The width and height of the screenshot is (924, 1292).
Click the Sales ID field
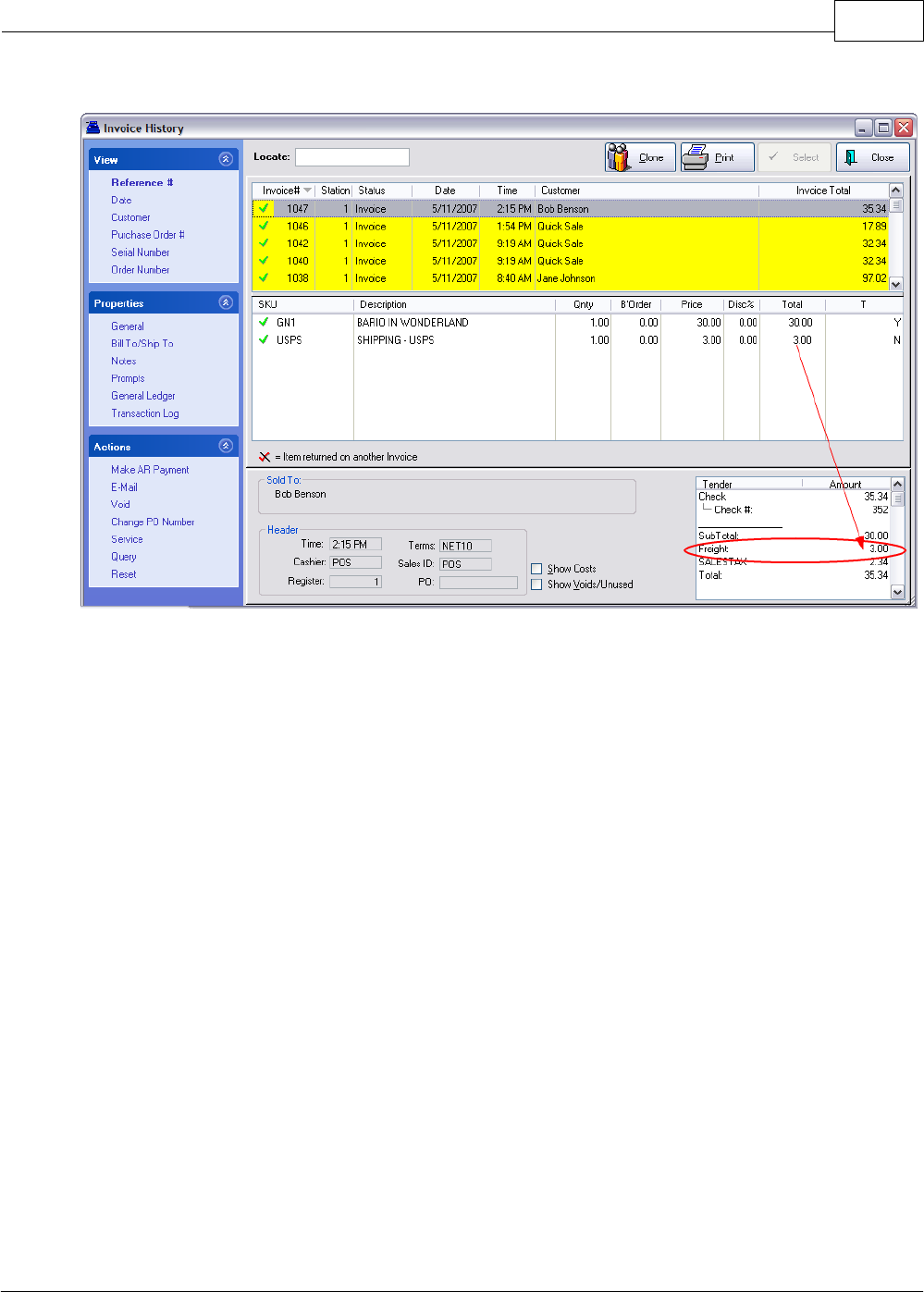pyautogui.click(x=465, y=563)
